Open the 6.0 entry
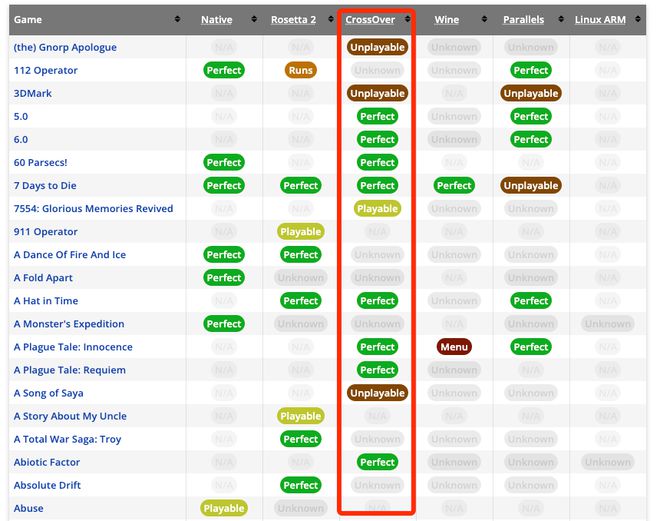The width and height of the screenshot is (660, 521). 21,140
